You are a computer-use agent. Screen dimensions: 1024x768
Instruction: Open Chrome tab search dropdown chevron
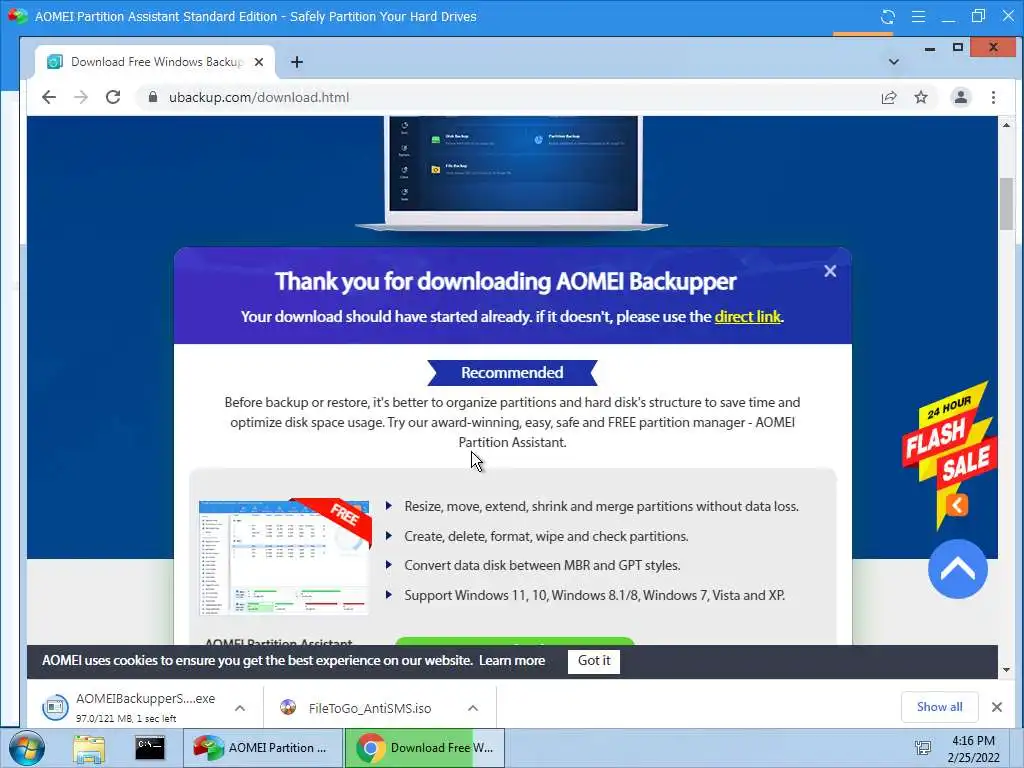(x=893, y=62)
